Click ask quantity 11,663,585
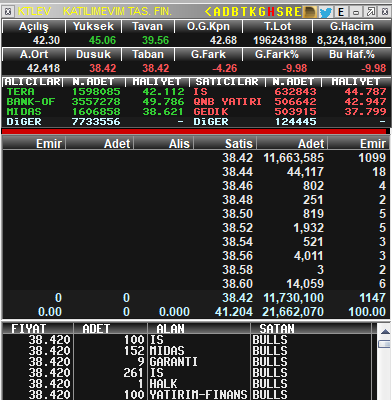 294,158
